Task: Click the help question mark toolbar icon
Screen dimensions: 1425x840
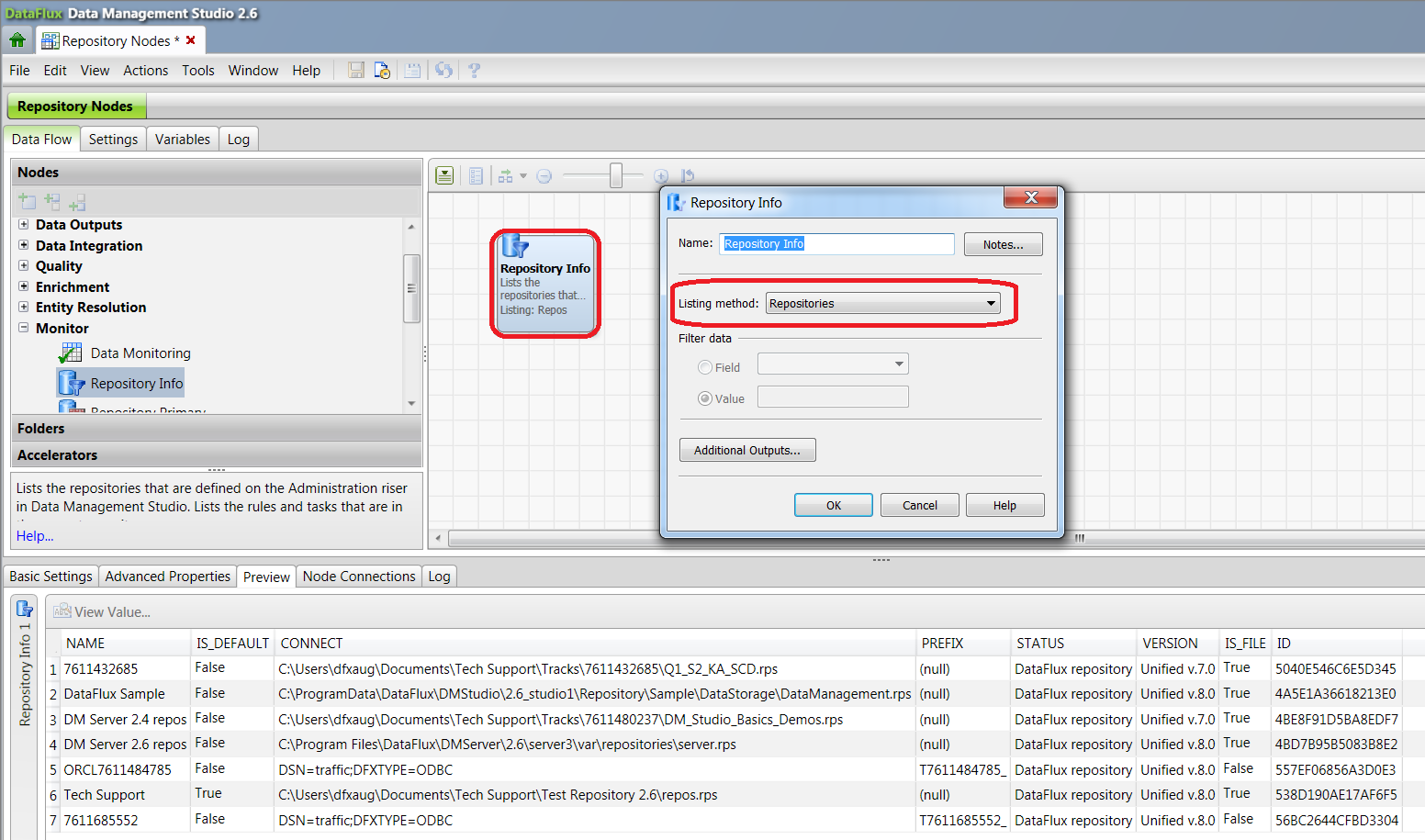Action: pyautogui.click(x=474, y=70)
